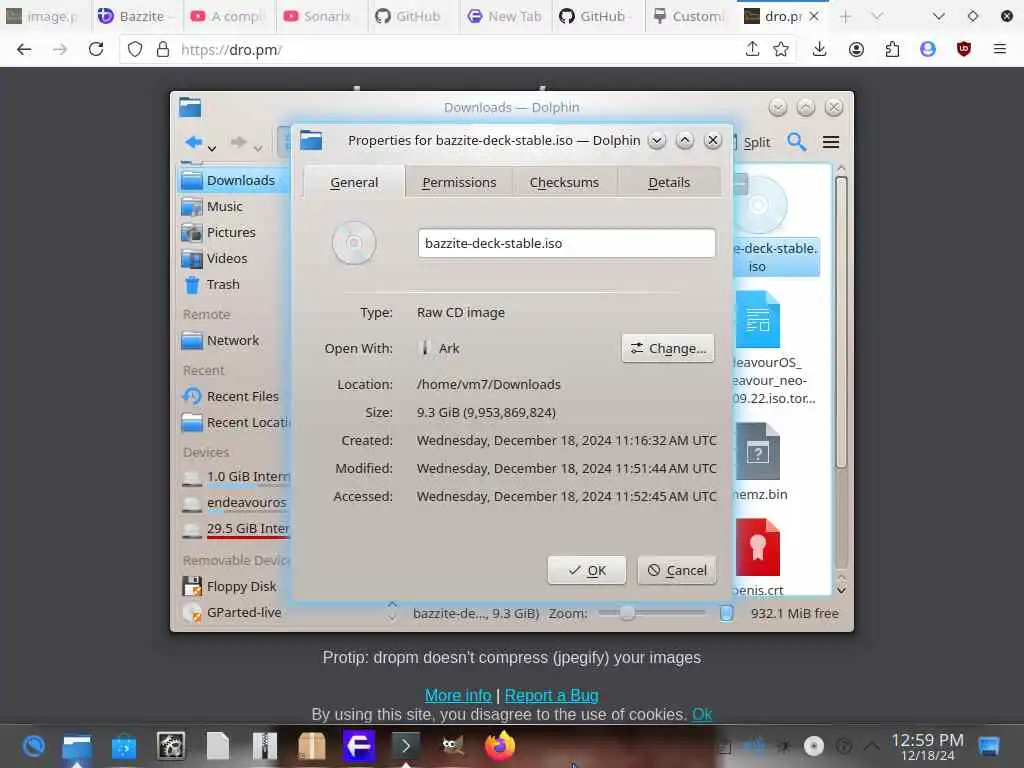The height and width of the screenshot is (768, 1024).
Task: Open the Music folder in sidebar
Action: (x=234, y=206)
